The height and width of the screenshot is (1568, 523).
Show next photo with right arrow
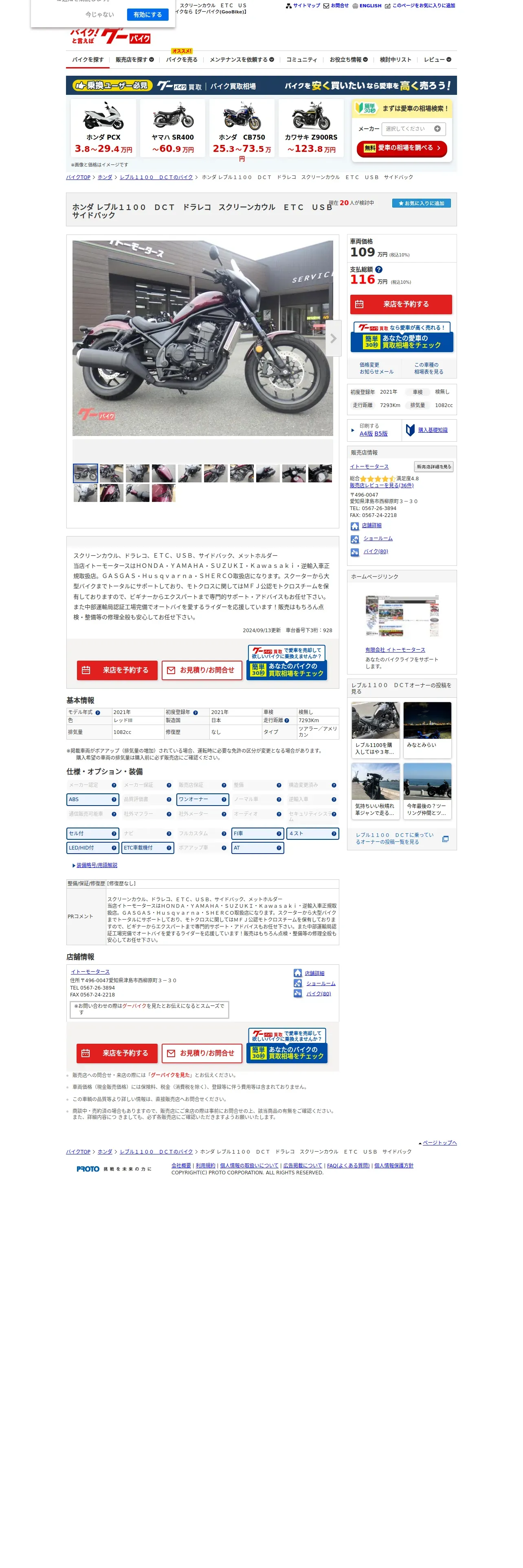[333, 338]
